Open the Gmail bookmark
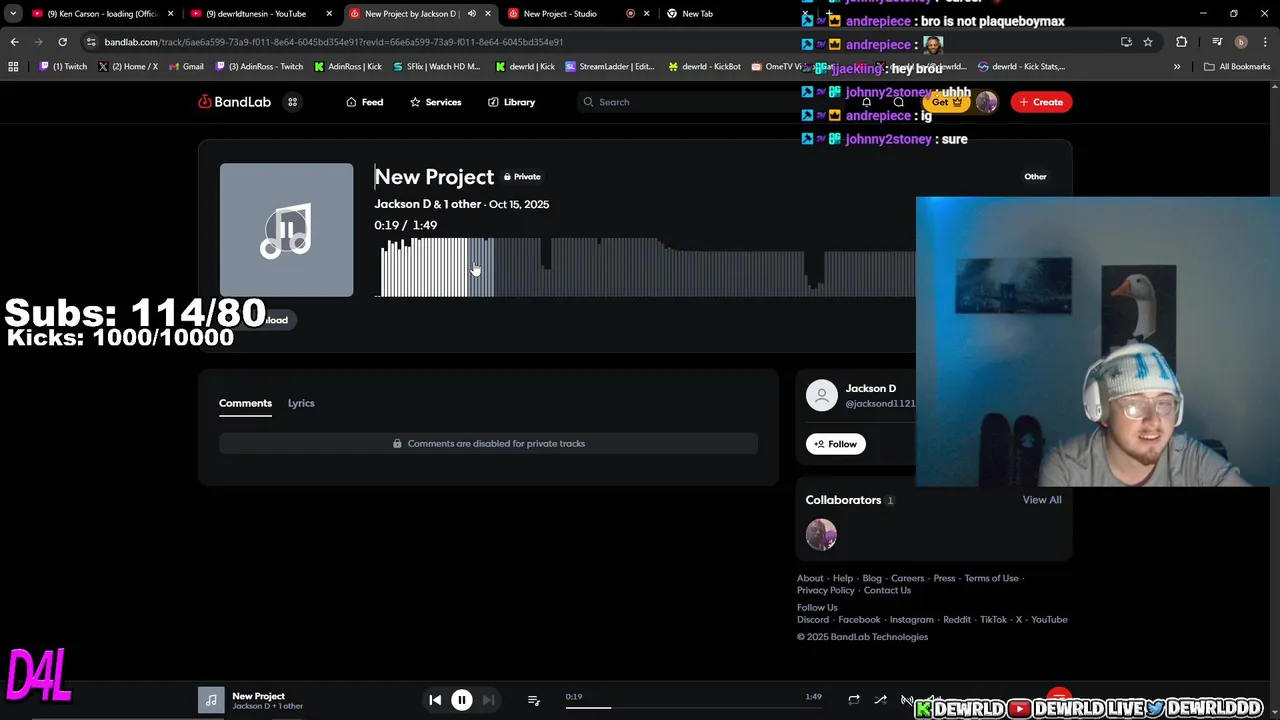This screenshot has height=720, width=1280. [x=186, y=67]
